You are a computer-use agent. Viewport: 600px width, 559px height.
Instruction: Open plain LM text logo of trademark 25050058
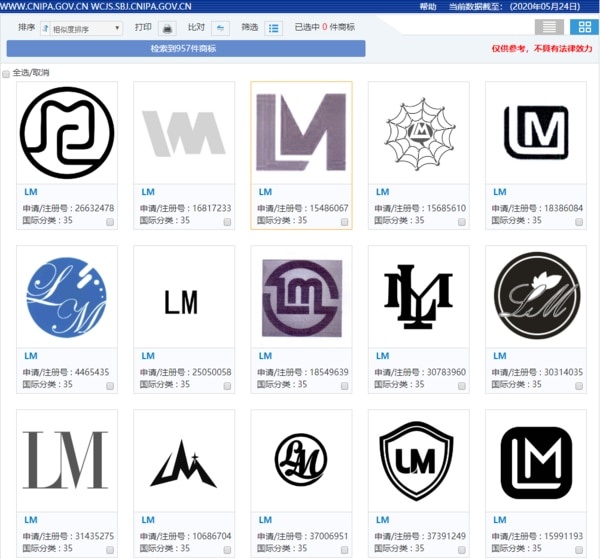pos(181,302)
